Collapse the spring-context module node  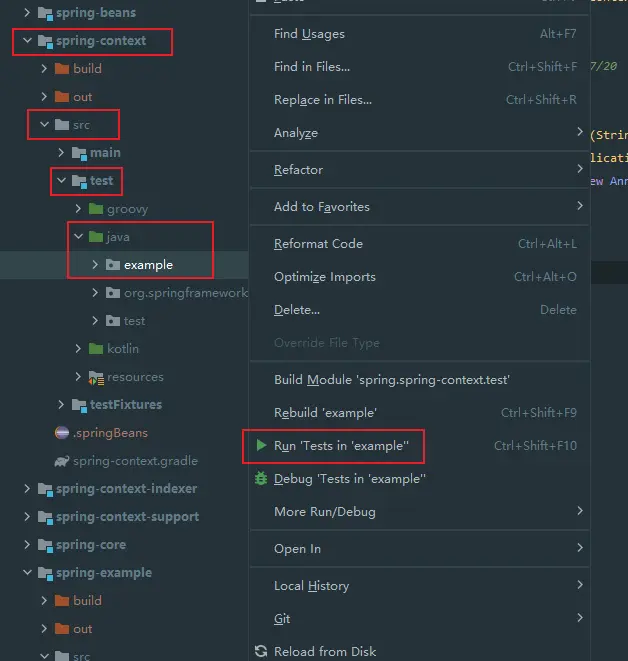tap(25, 41)
